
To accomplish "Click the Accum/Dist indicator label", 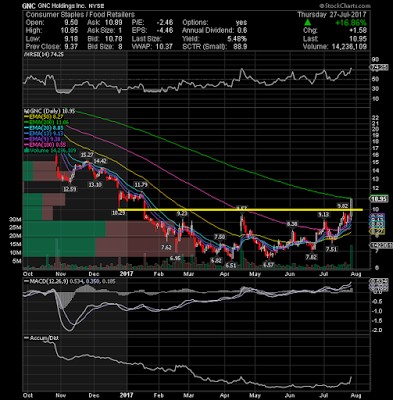I will click(x=42, y=338).
